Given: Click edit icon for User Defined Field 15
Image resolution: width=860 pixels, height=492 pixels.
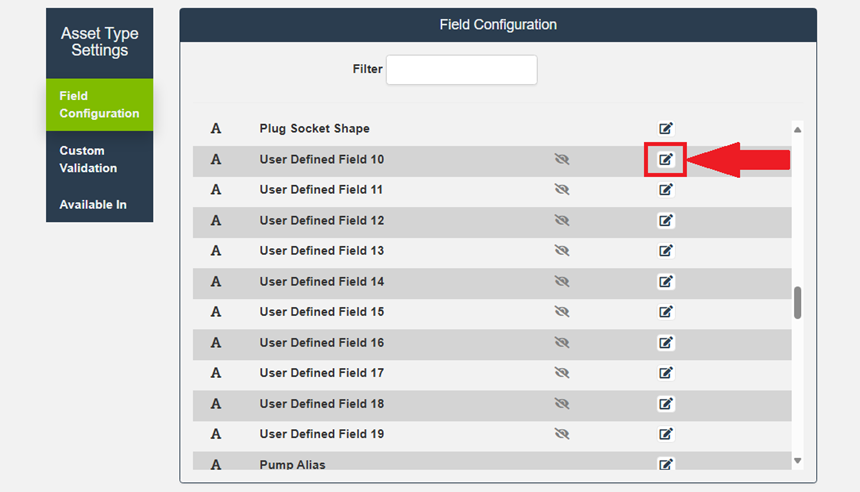Looking at the screenshot, I should tap(666, 312).
